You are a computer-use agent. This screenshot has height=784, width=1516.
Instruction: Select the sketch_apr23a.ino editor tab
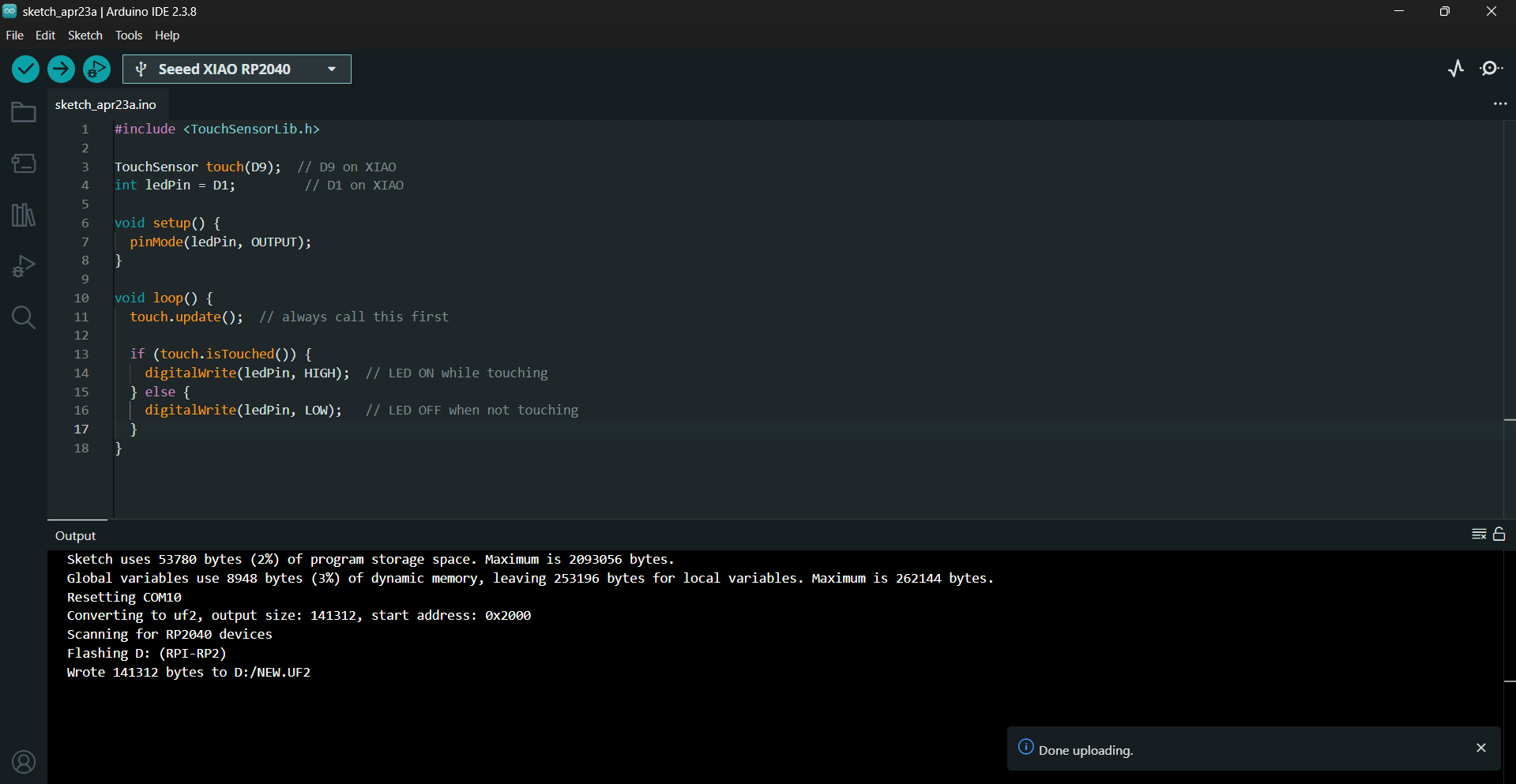106,105
